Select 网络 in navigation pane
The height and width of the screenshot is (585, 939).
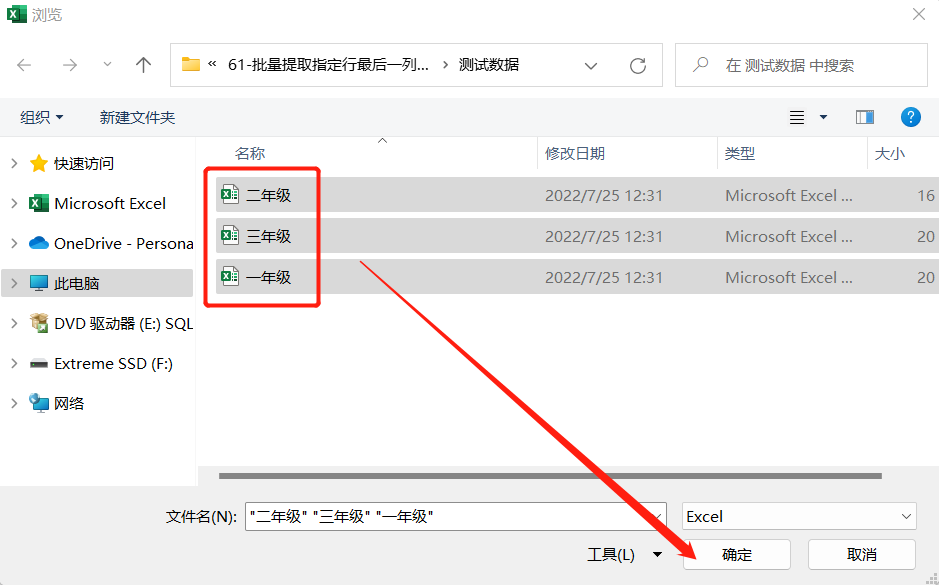(69, 404)
